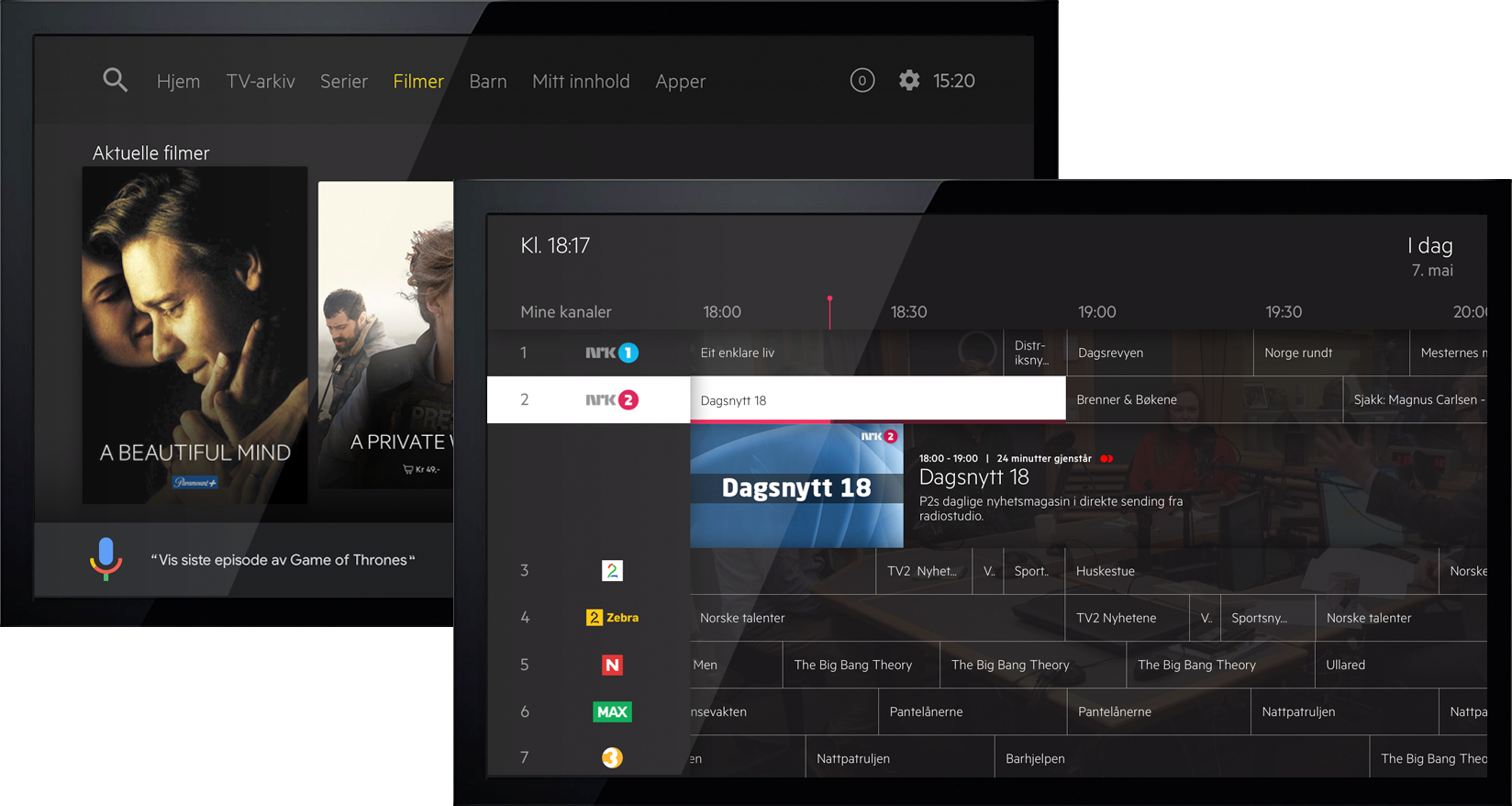Select Eit enklare liv on NRK1
The height and width of the screenshot is (806, 1512).
click(847, 353)
